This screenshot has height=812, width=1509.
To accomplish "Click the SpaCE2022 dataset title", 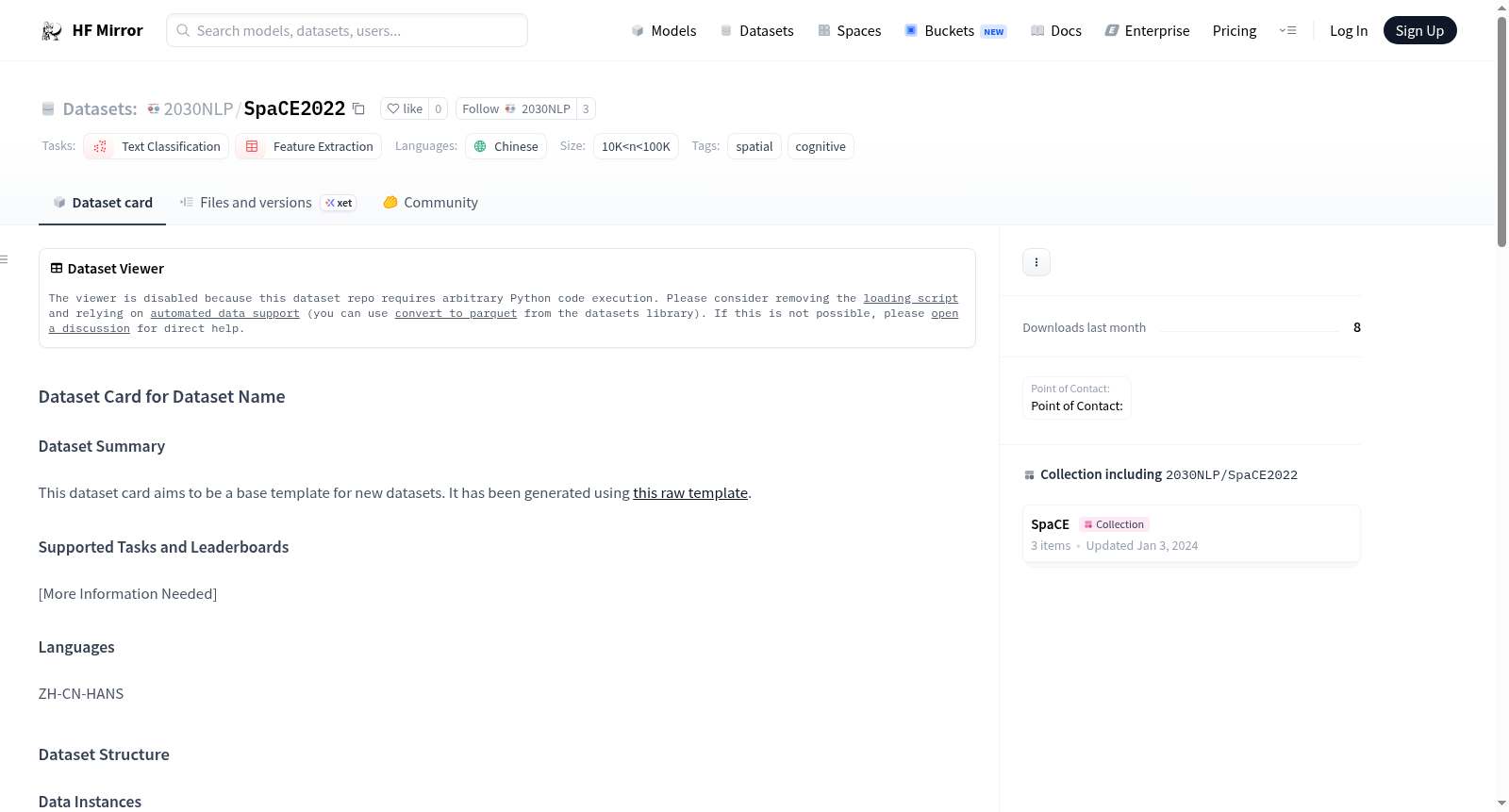I will 294,108.
